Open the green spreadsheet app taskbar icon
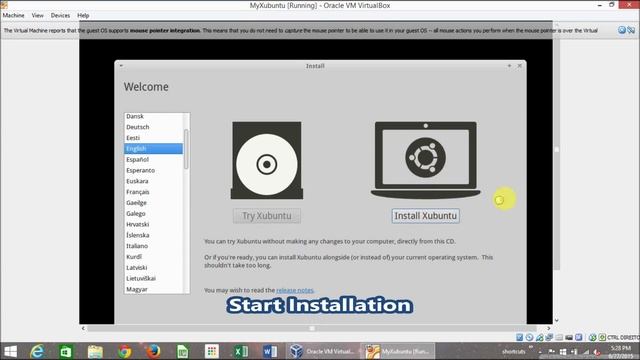640x360 pixels. tap(182, 351)
